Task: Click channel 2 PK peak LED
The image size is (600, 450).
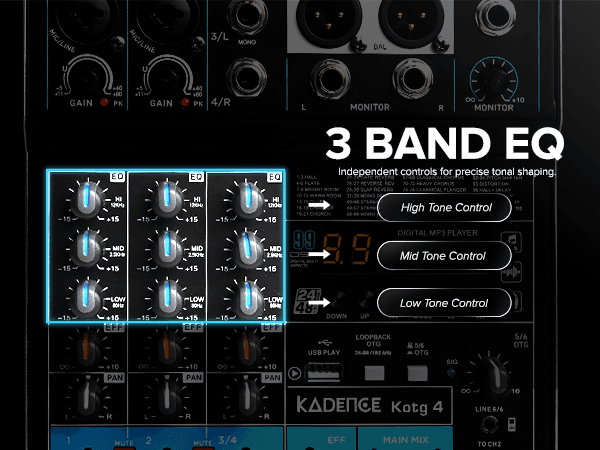Action: 185,102
